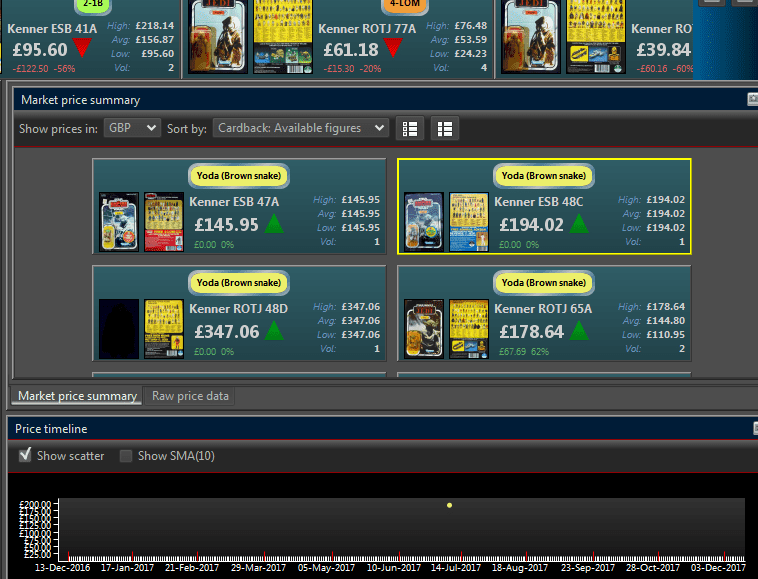Viewport: 758px width, 579px height.
Task: Click the 13-Dec-2016 timeline date label
Action: (x=62, y=568)
